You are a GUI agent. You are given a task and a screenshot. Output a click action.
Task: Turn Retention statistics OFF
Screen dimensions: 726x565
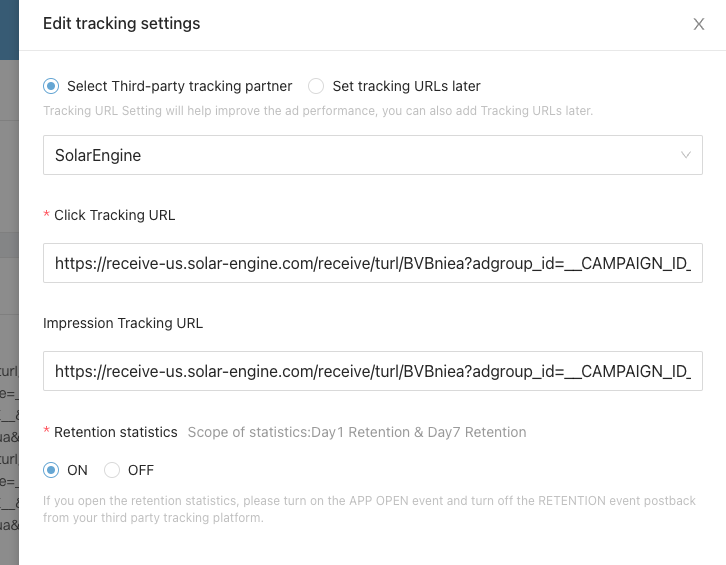(x=112, y=470)
